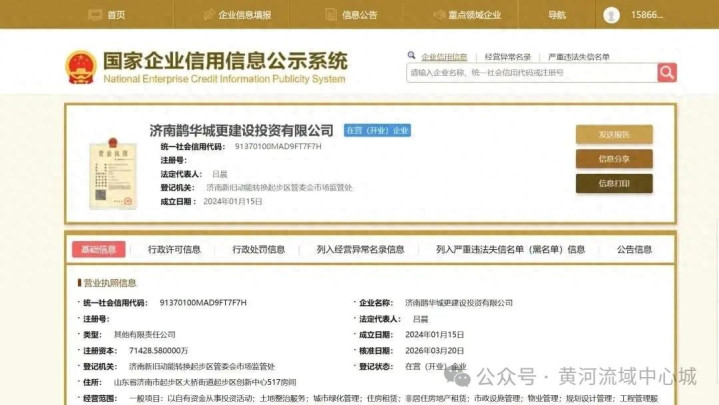Image resolution: width=719 pixels, height=405 pixels.
Task: Click the 住所 address text
Action: [x=205, y=382]
